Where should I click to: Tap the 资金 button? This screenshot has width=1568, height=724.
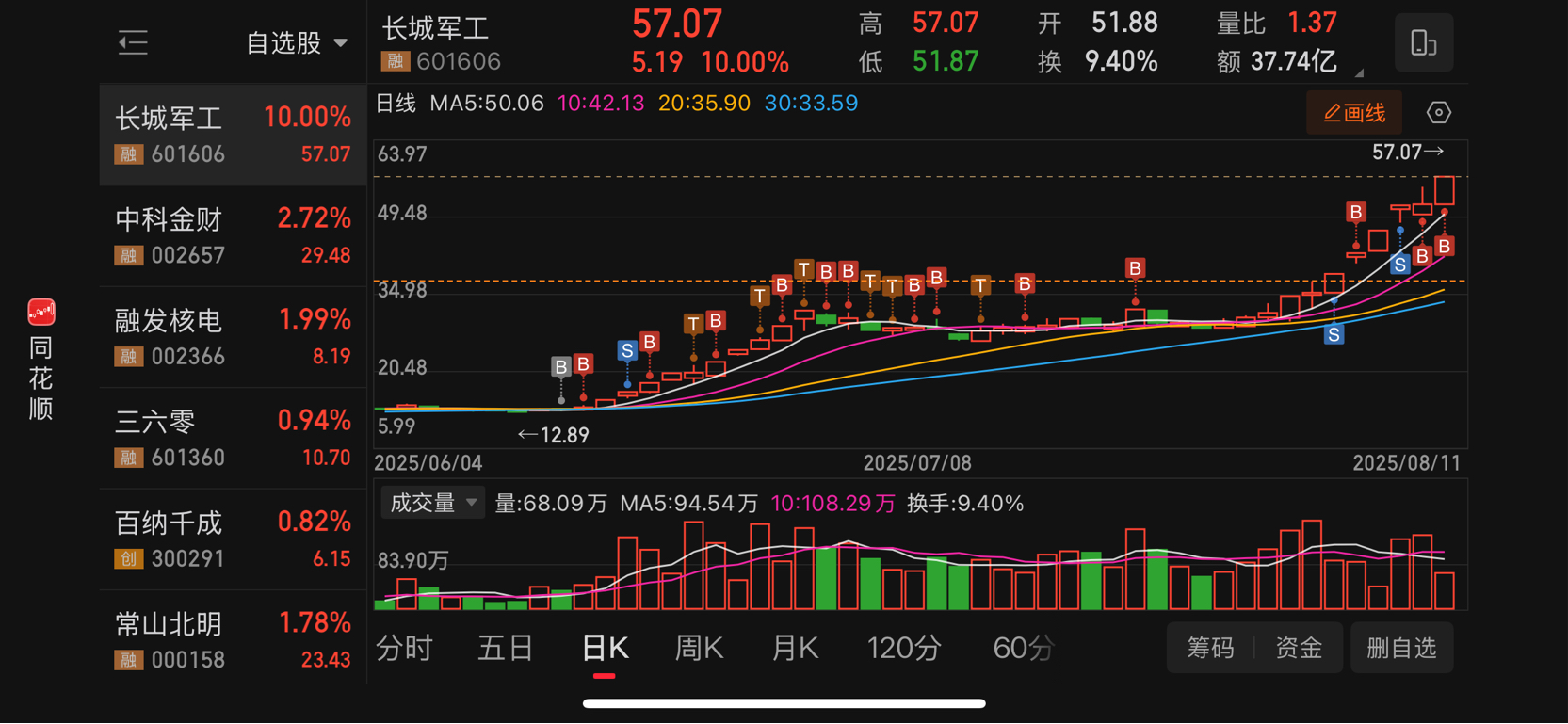click(1299, 648)
